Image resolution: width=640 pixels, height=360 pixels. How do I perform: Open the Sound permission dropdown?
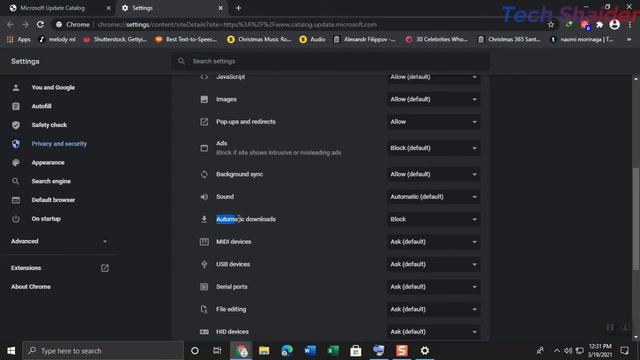point(433,197)
